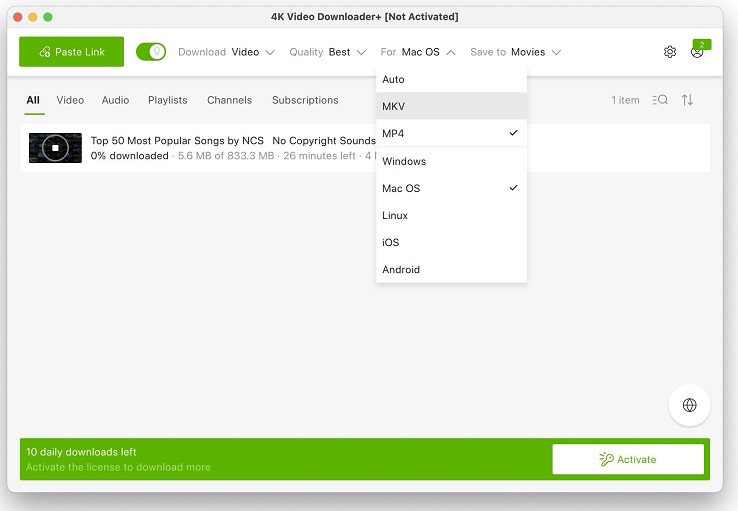
Task: Click the 1 item counter
Action: [625, 100]
